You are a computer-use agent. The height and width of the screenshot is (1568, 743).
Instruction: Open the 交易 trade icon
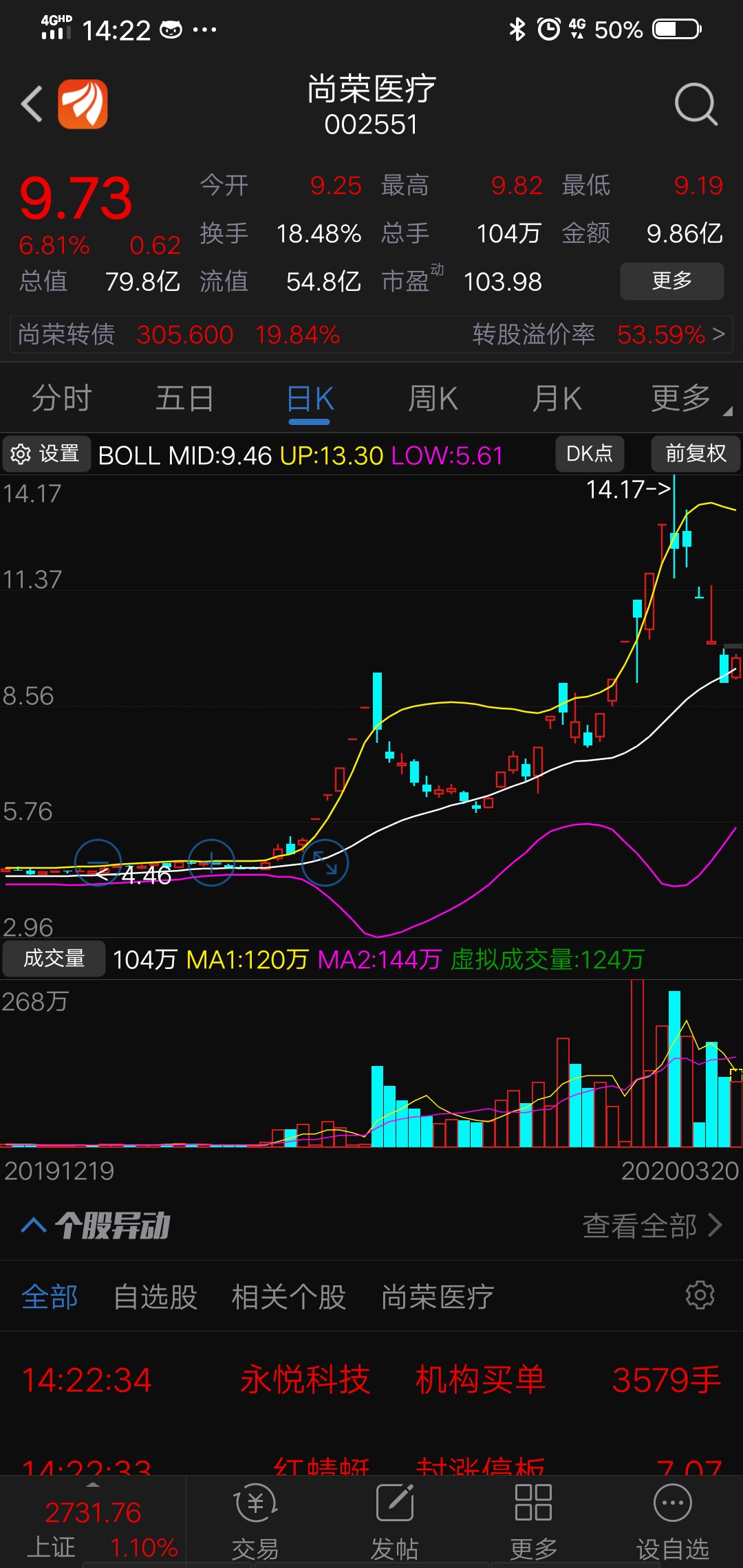click(255, 1523)
